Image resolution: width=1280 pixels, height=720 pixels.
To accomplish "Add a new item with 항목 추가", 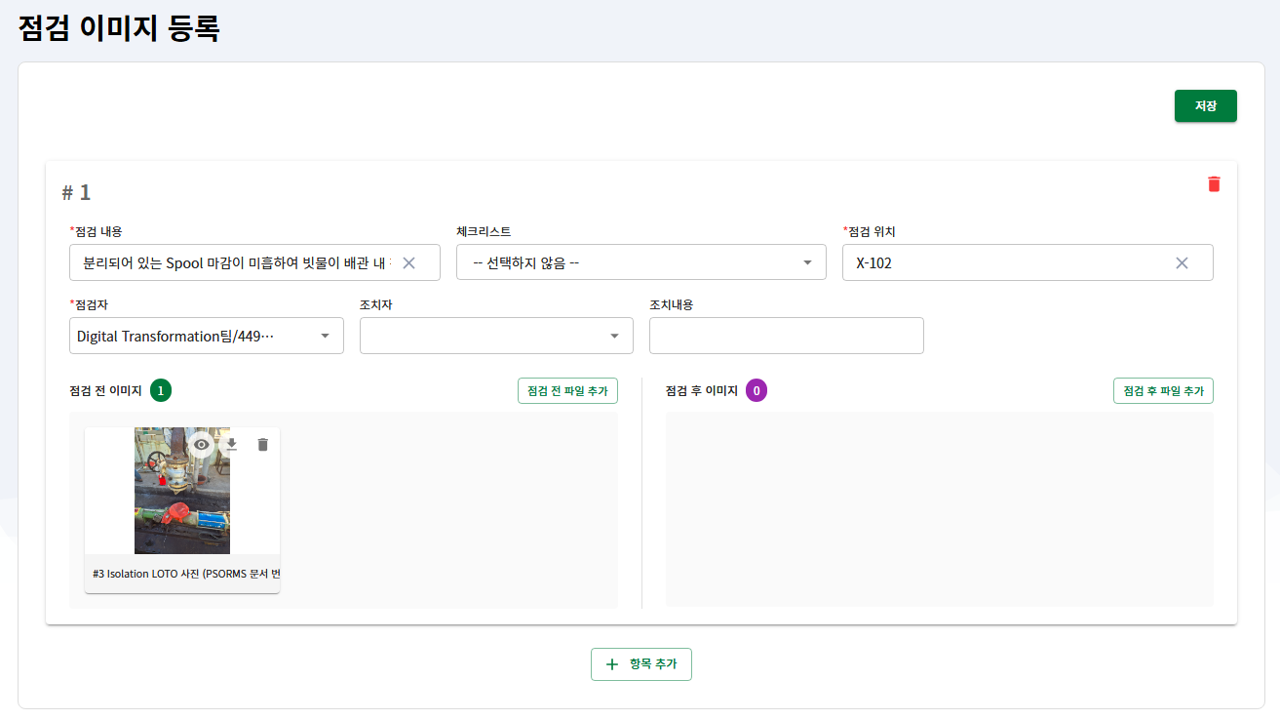I will tap(641, 664).
